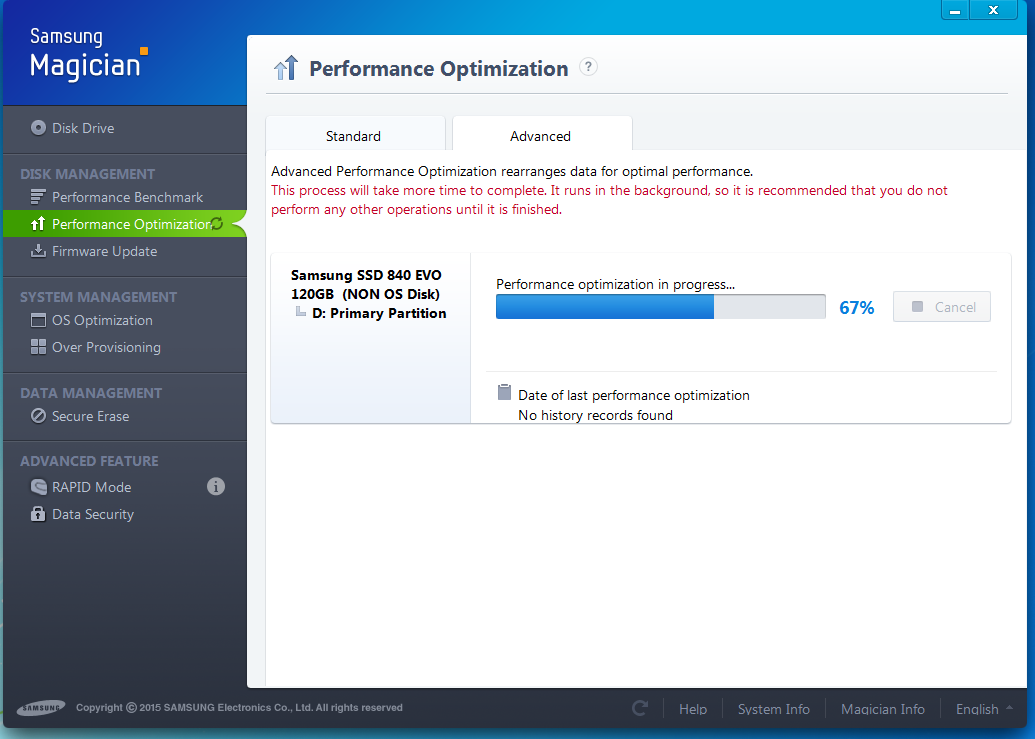Click the RAPID Mode drive icon
Screen dimensions: 1035x739
(38, 487)
